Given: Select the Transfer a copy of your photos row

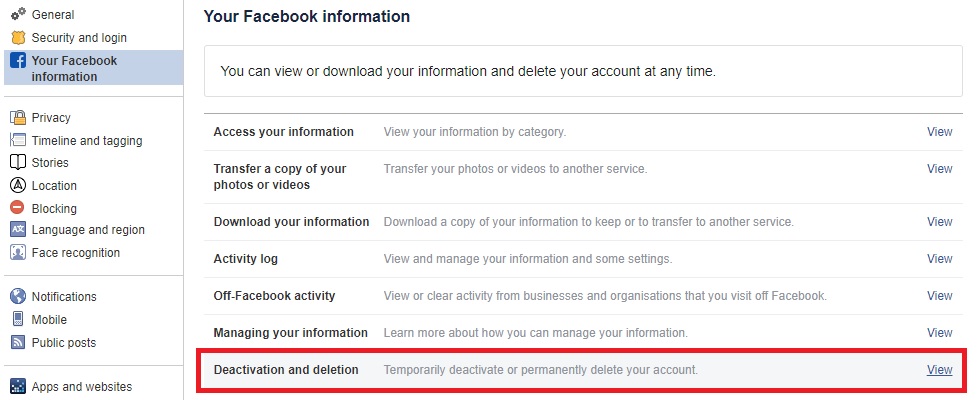Looking at the screenshot, I should pos(280,177).
